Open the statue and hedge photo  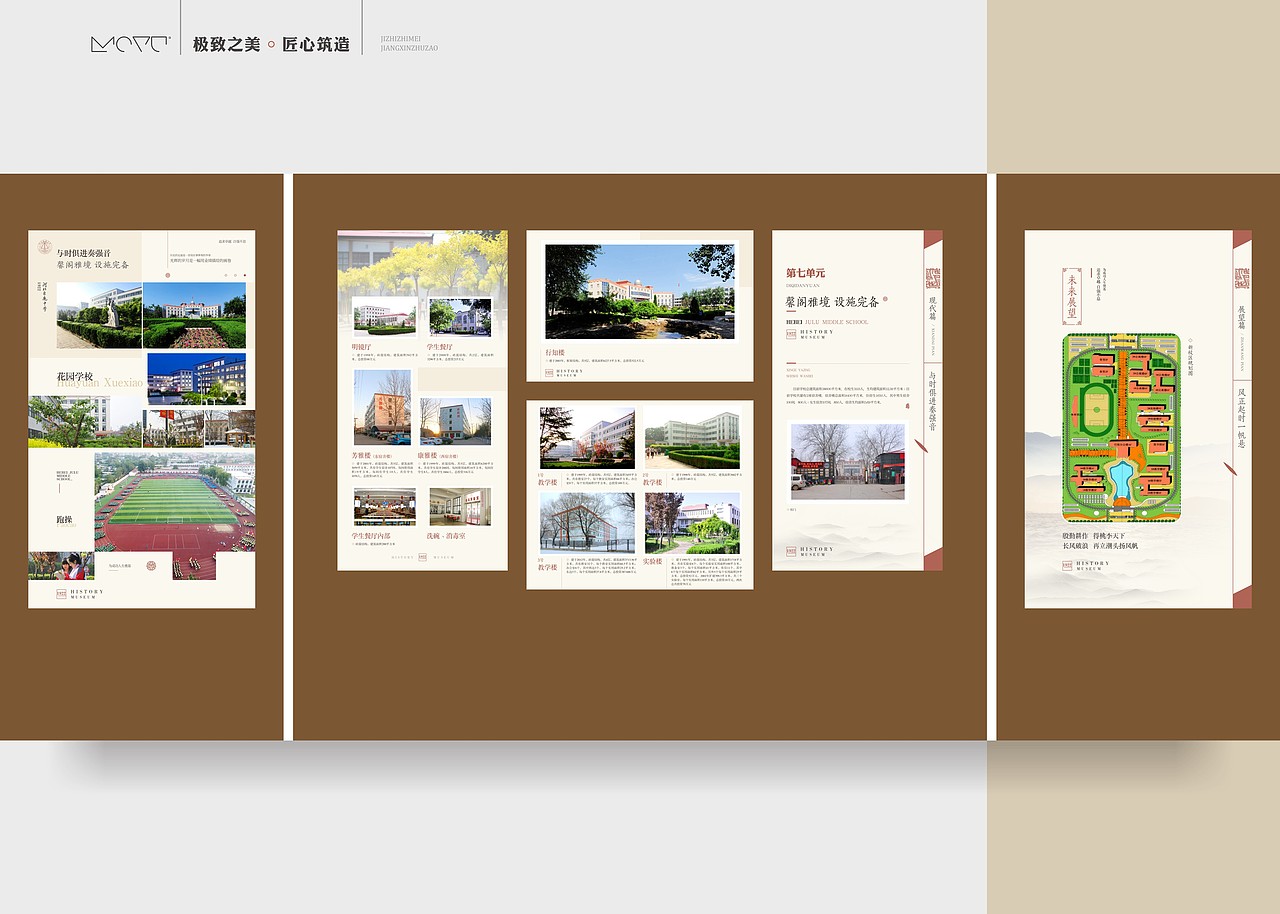99,315
